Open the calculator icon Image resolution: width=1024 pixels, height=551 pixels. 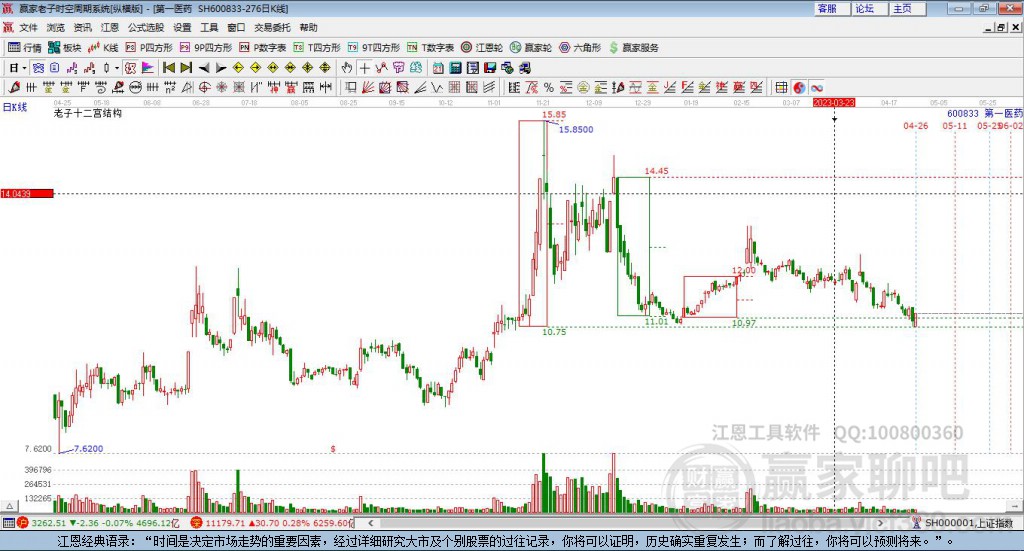pos(456,68)
